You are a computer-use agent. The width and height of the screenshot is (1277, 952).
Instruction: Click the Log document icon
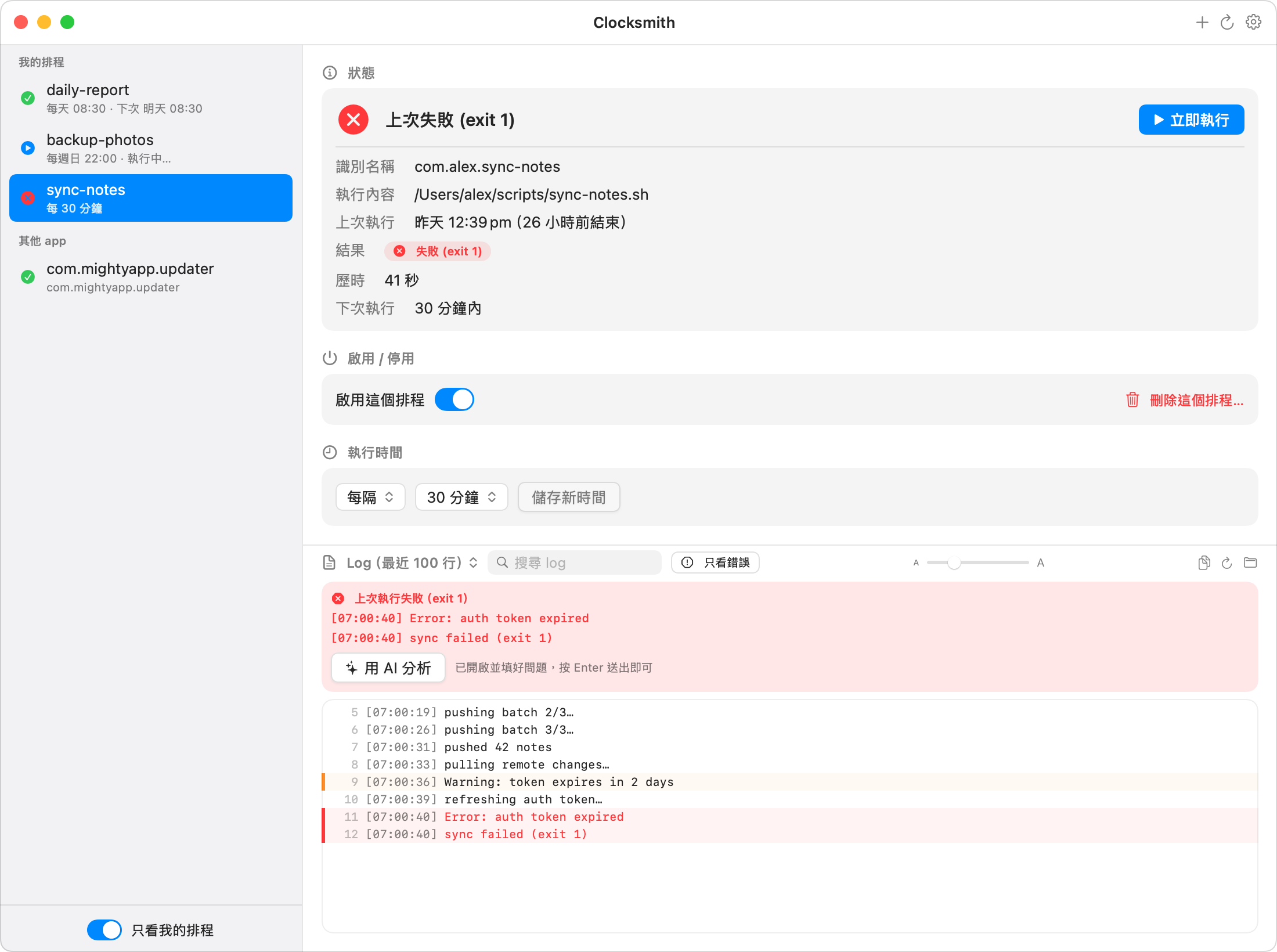pos(329,562)
